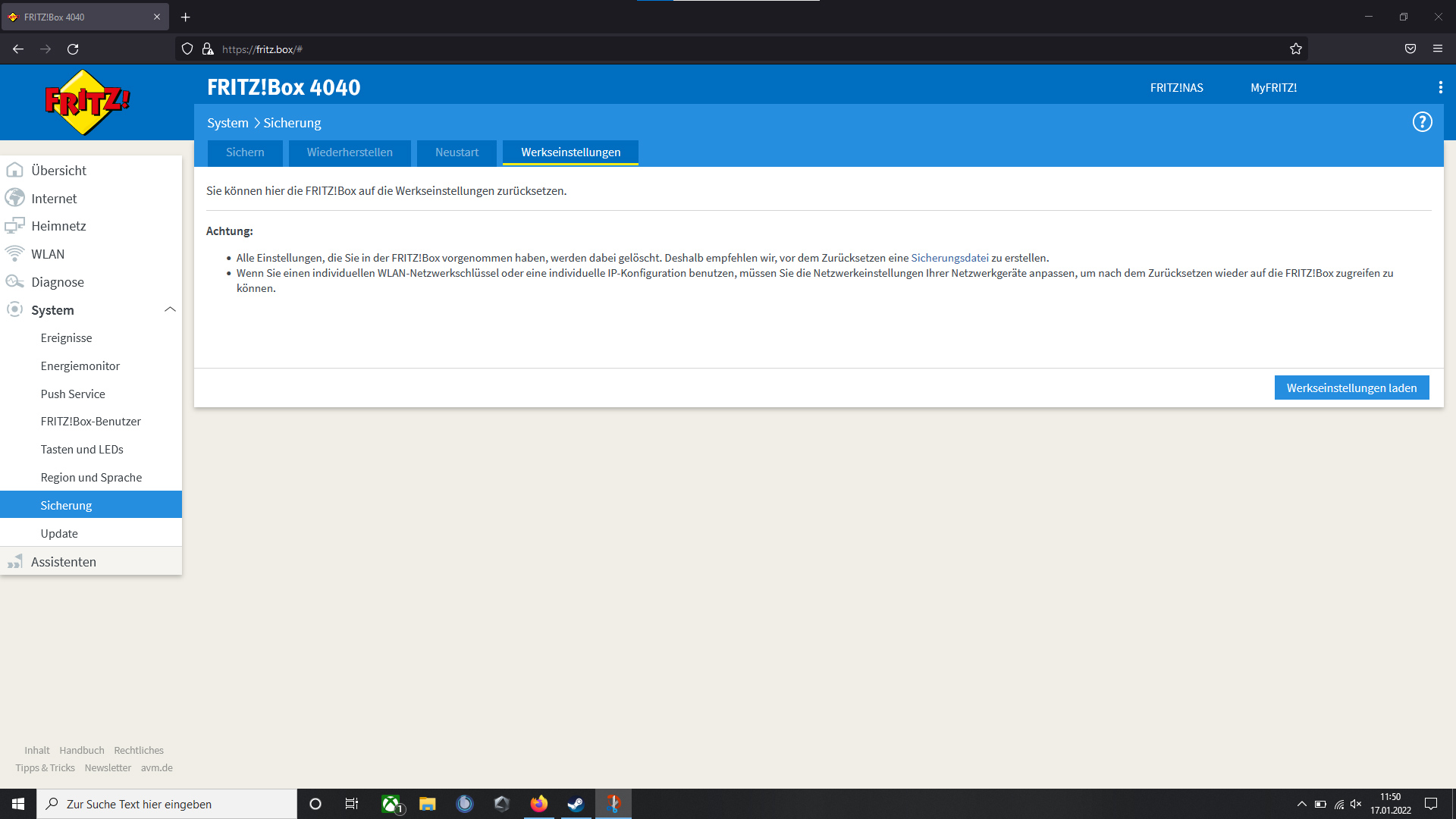Click the Cortana circle icon

(x=315, y=804)
